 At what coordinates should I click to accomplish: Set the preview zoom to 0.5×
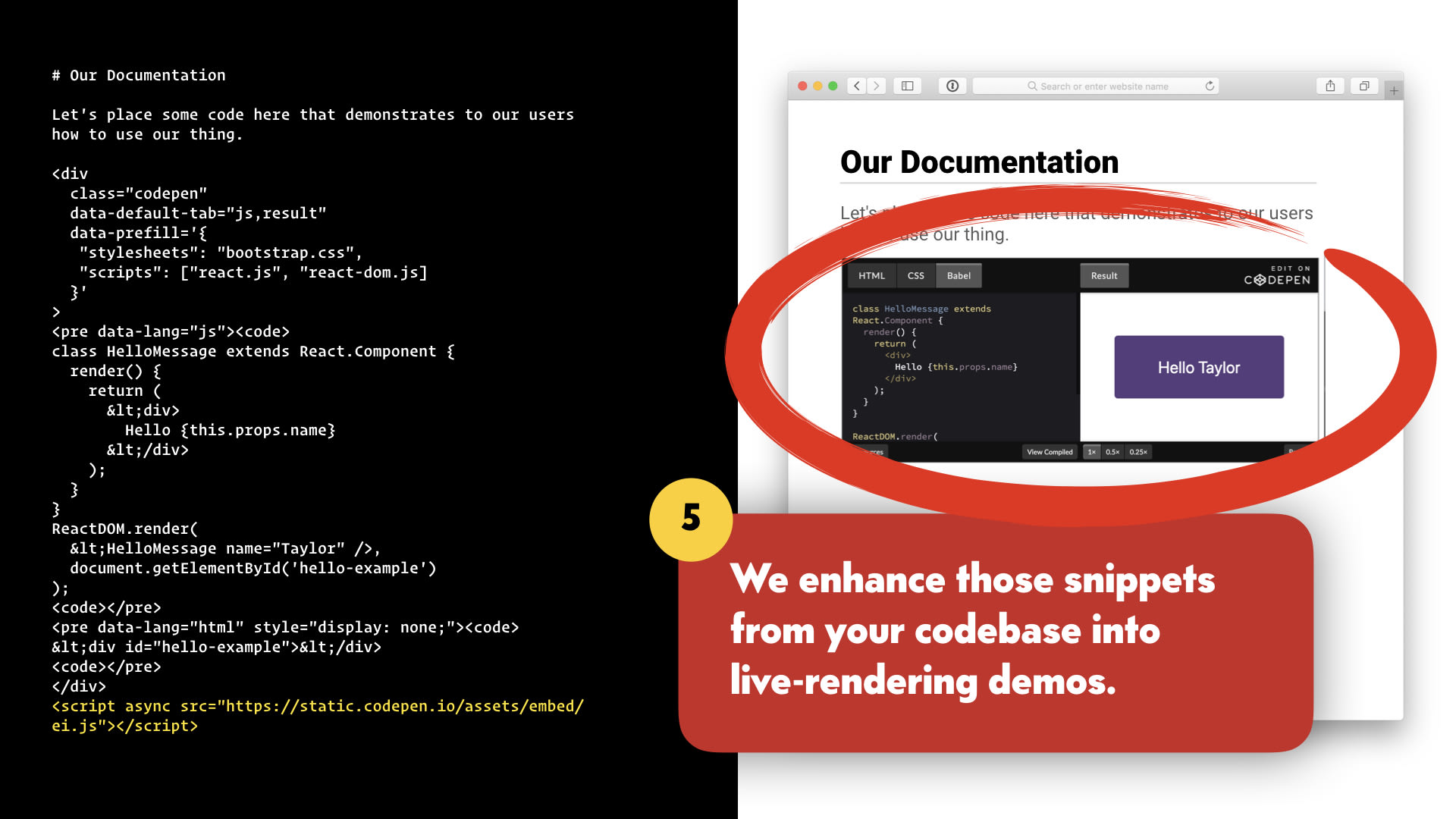1112,452
